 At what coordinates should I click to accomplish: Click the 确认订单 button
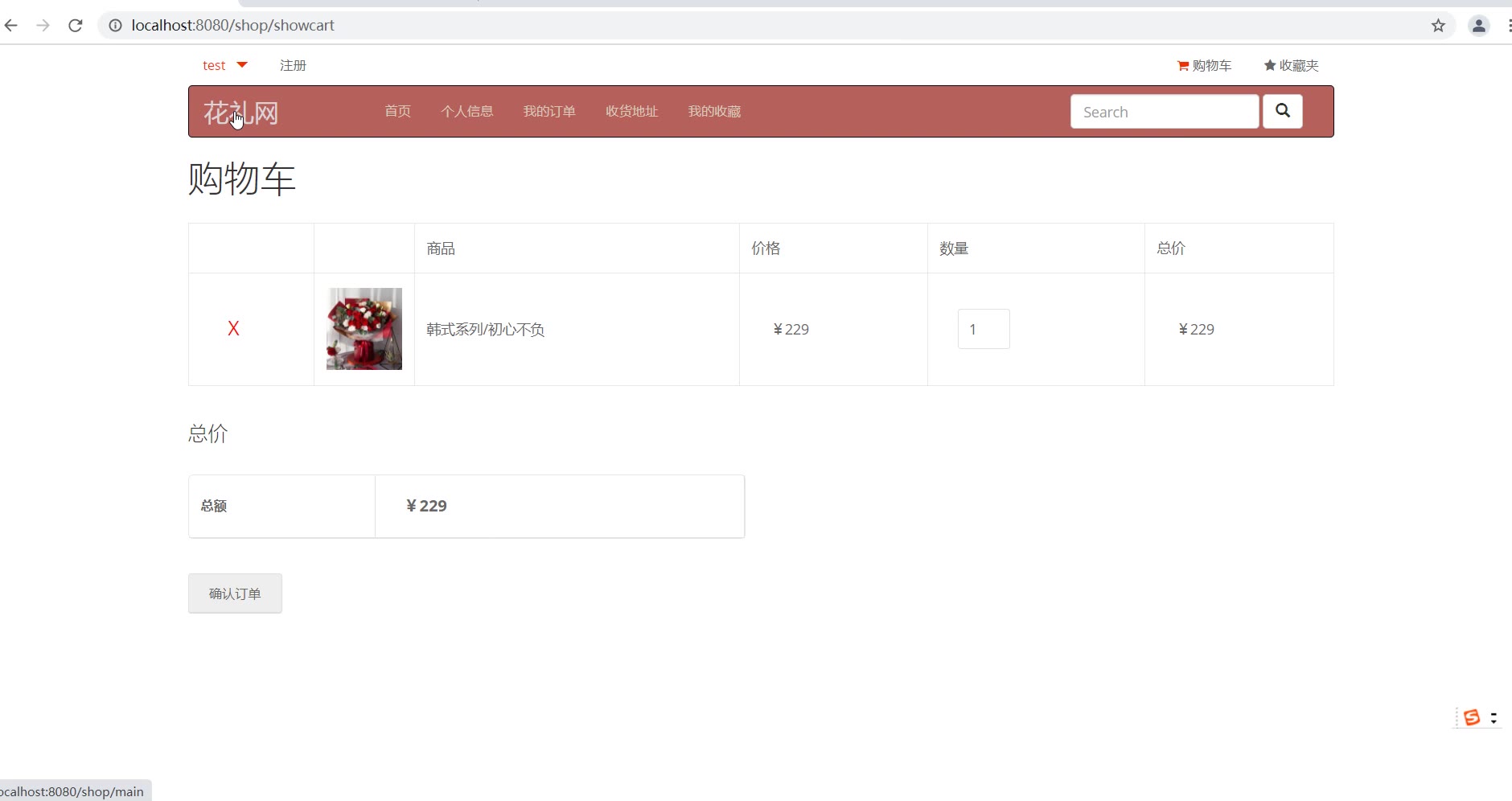[x=235, y=594]
